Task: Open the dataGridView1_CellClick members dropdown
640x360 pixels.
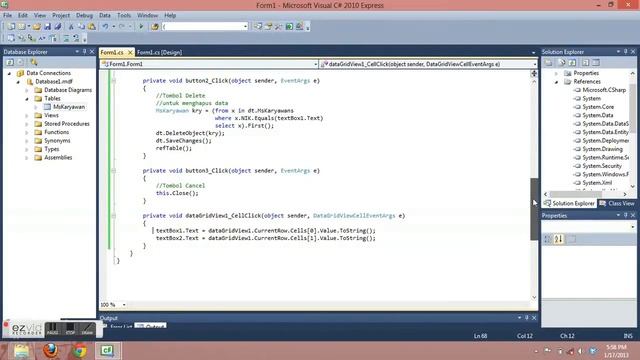Action: [x=535, y=64]
